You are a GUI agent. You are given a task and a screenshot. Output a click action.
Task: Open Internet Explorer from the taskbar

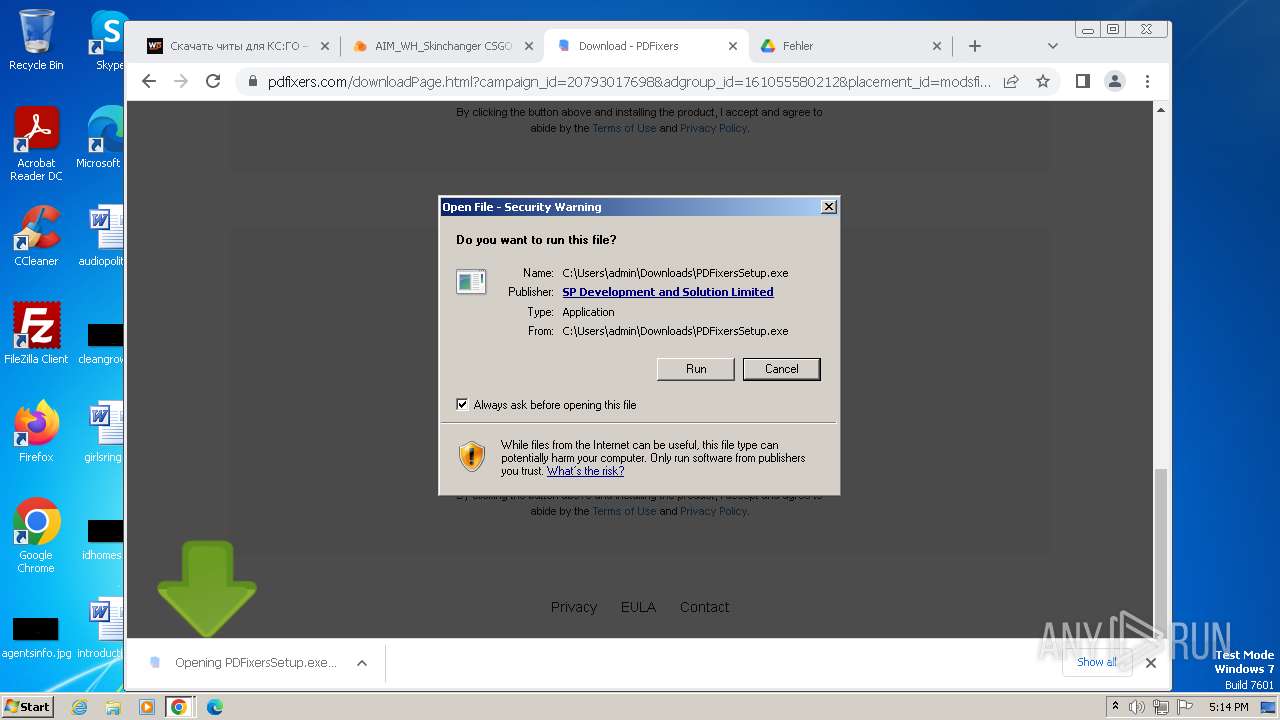(x=80, y=707)
